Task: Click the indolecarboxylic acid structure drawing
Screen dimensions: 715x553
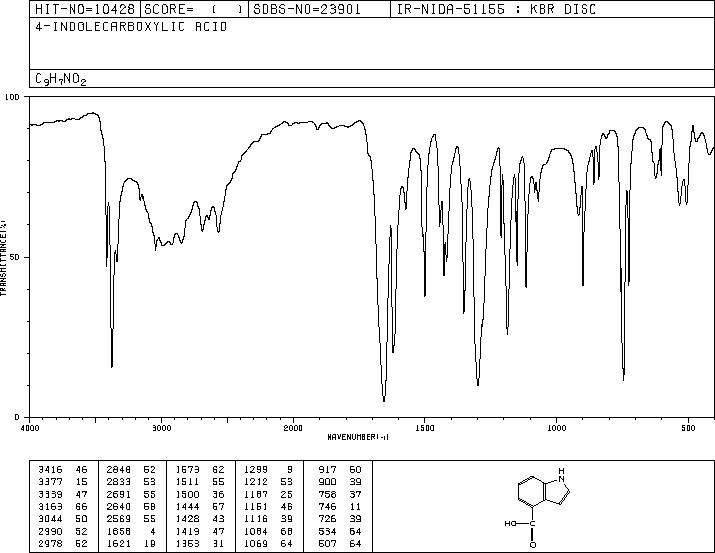Action: [537, 507]
